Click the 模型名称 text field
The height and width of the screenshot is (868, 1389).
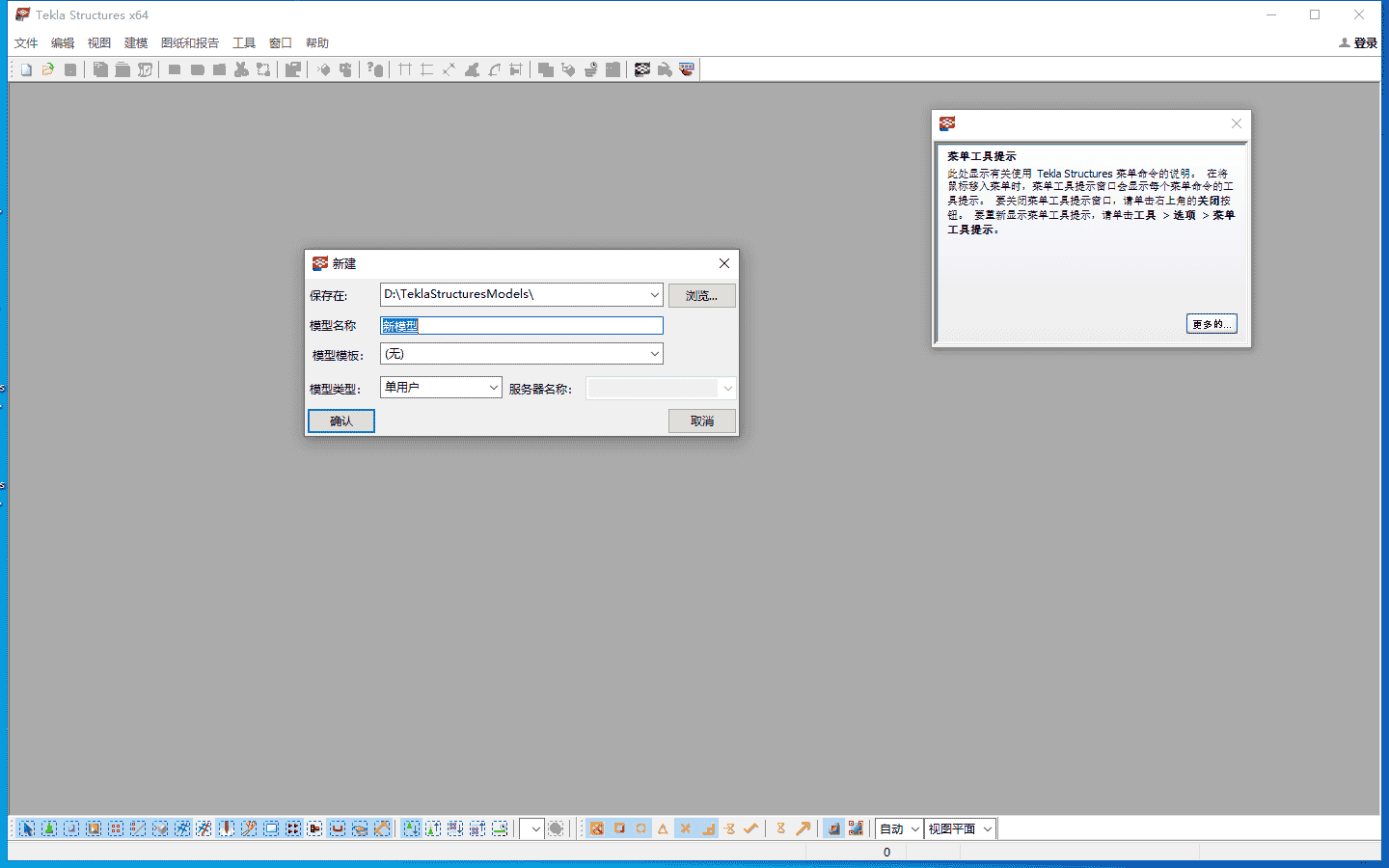point(522,326)
